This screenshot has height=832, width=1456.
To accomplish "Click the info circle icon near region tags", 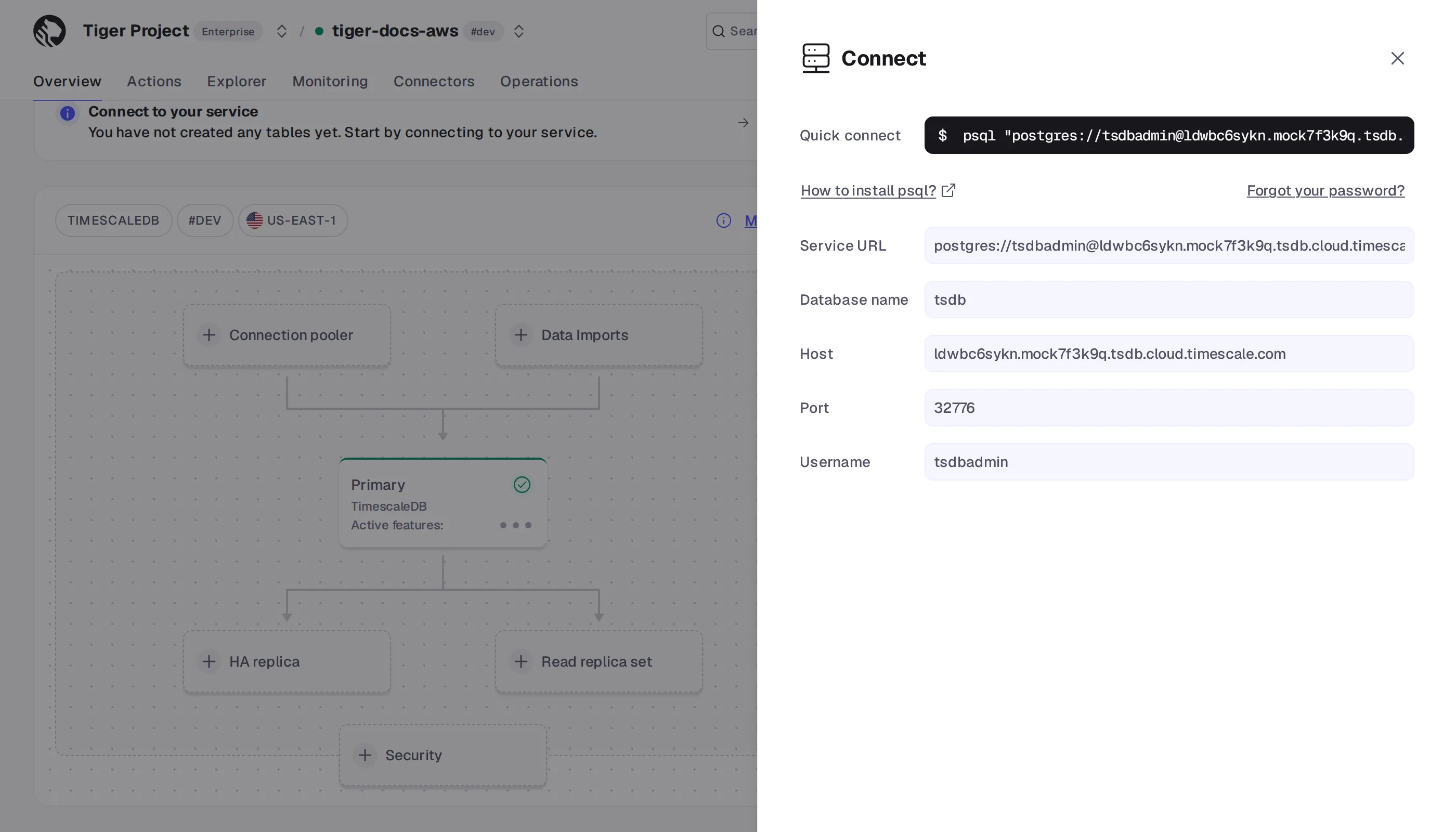I will click(723, 220).
